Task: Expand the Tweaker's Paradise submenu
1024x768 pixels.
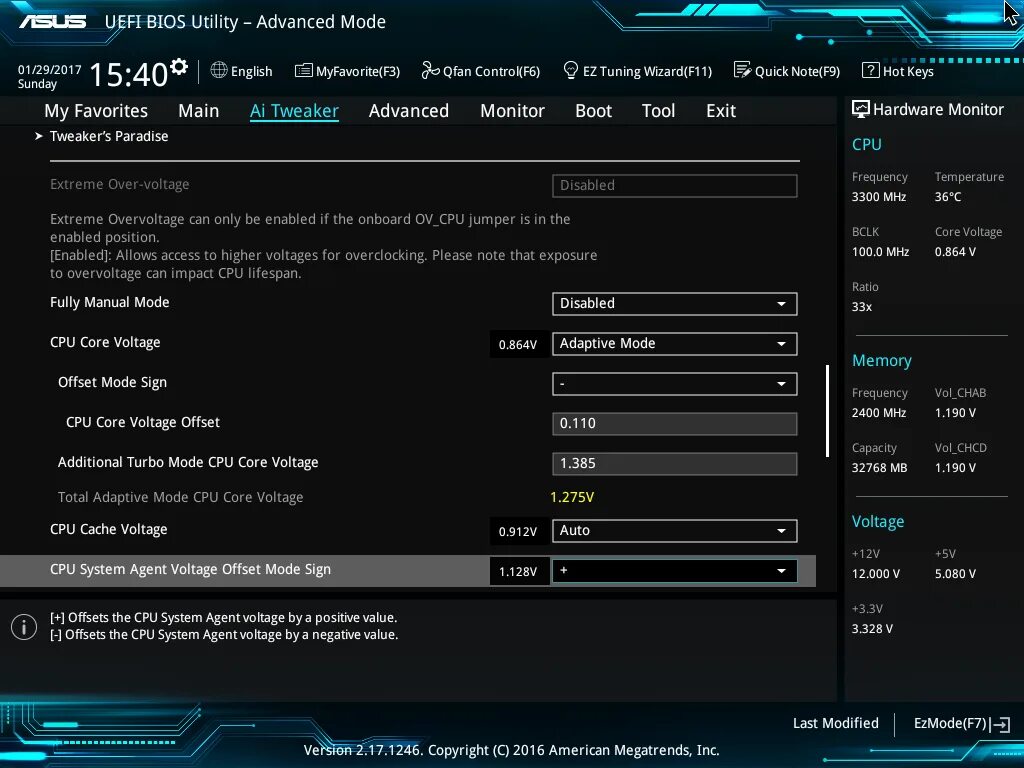Action: [x=108, y=136]
